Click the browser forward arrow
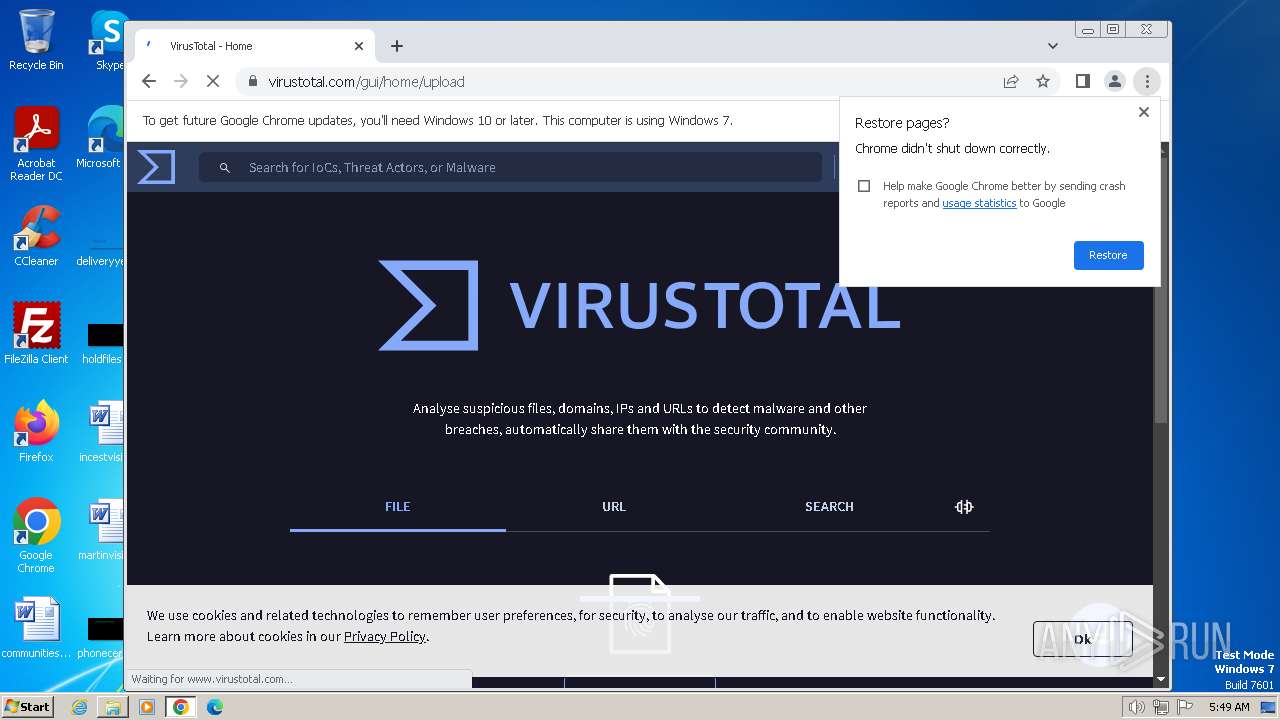Screen dimensions: 1280x720 click(181, 82)
